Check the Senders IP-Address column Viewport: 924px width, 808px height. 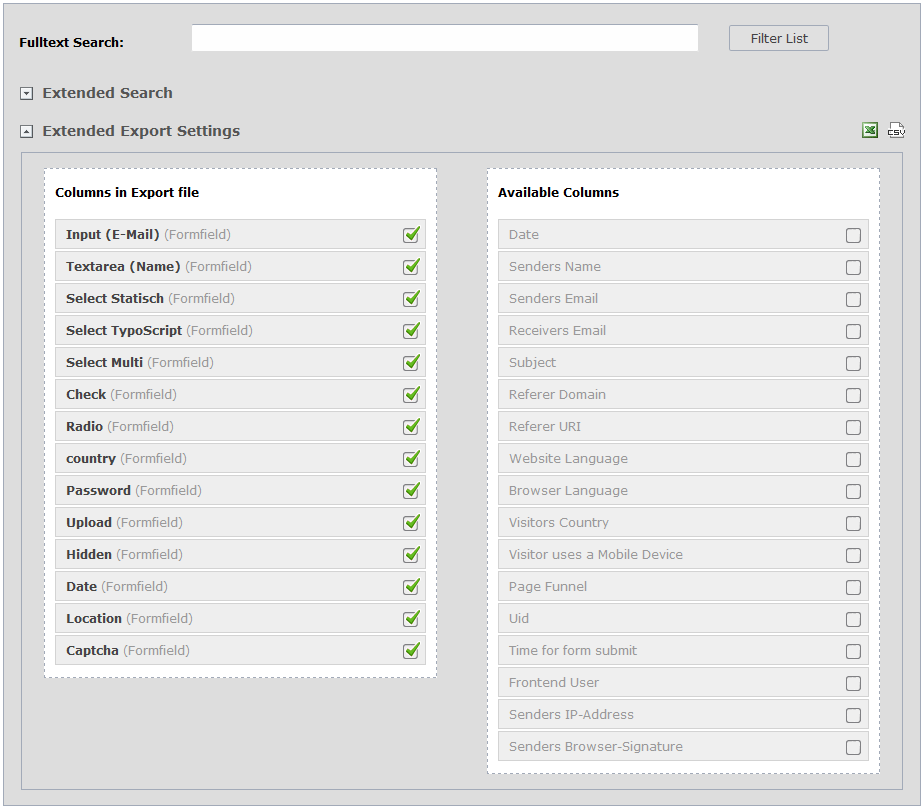pos(853,715)
